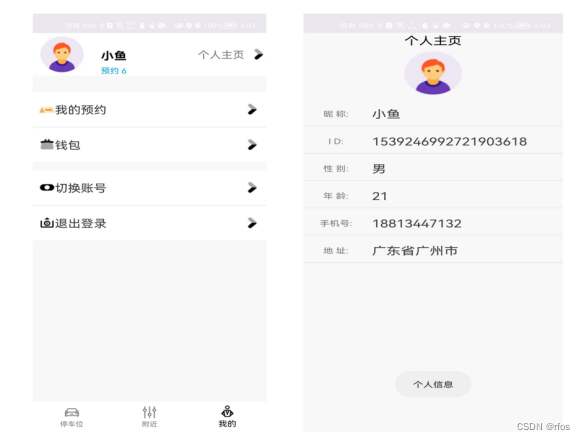Click the sliders icon for 附近

pyautogui.click(x=150, y=412)
